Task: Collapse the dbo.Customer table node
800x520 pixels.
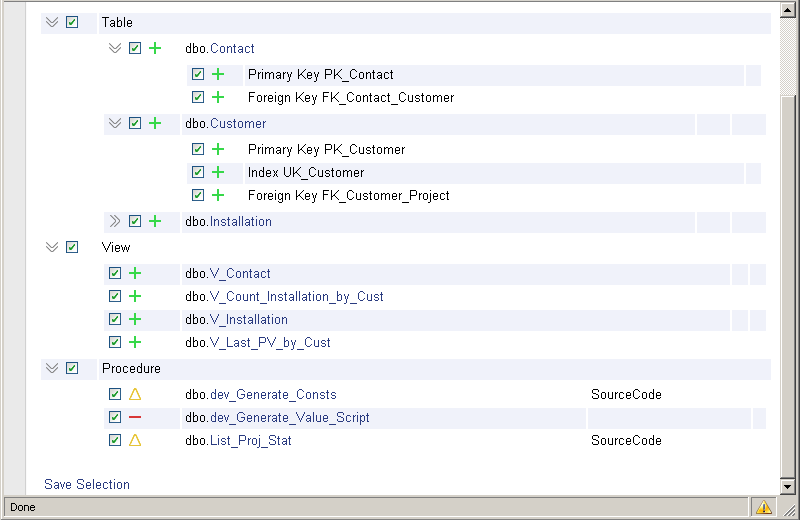Action: [115, 123]
